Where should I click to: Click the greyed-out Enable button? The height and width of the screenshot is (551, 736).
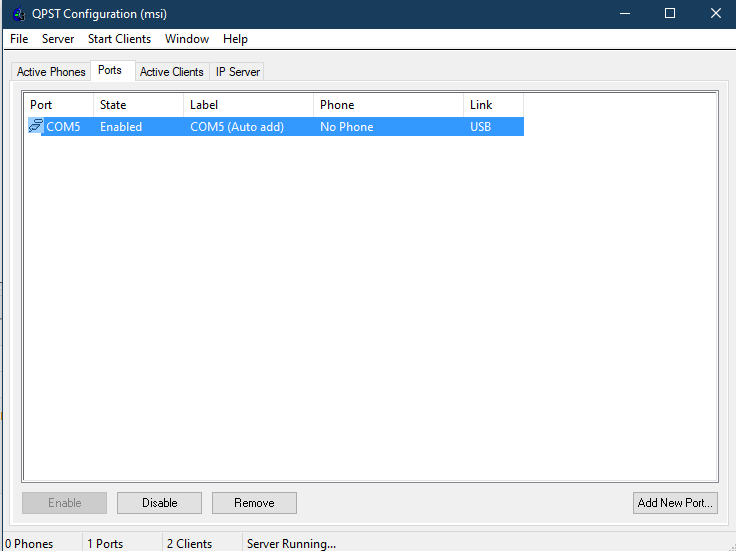[x=64, y=503]
